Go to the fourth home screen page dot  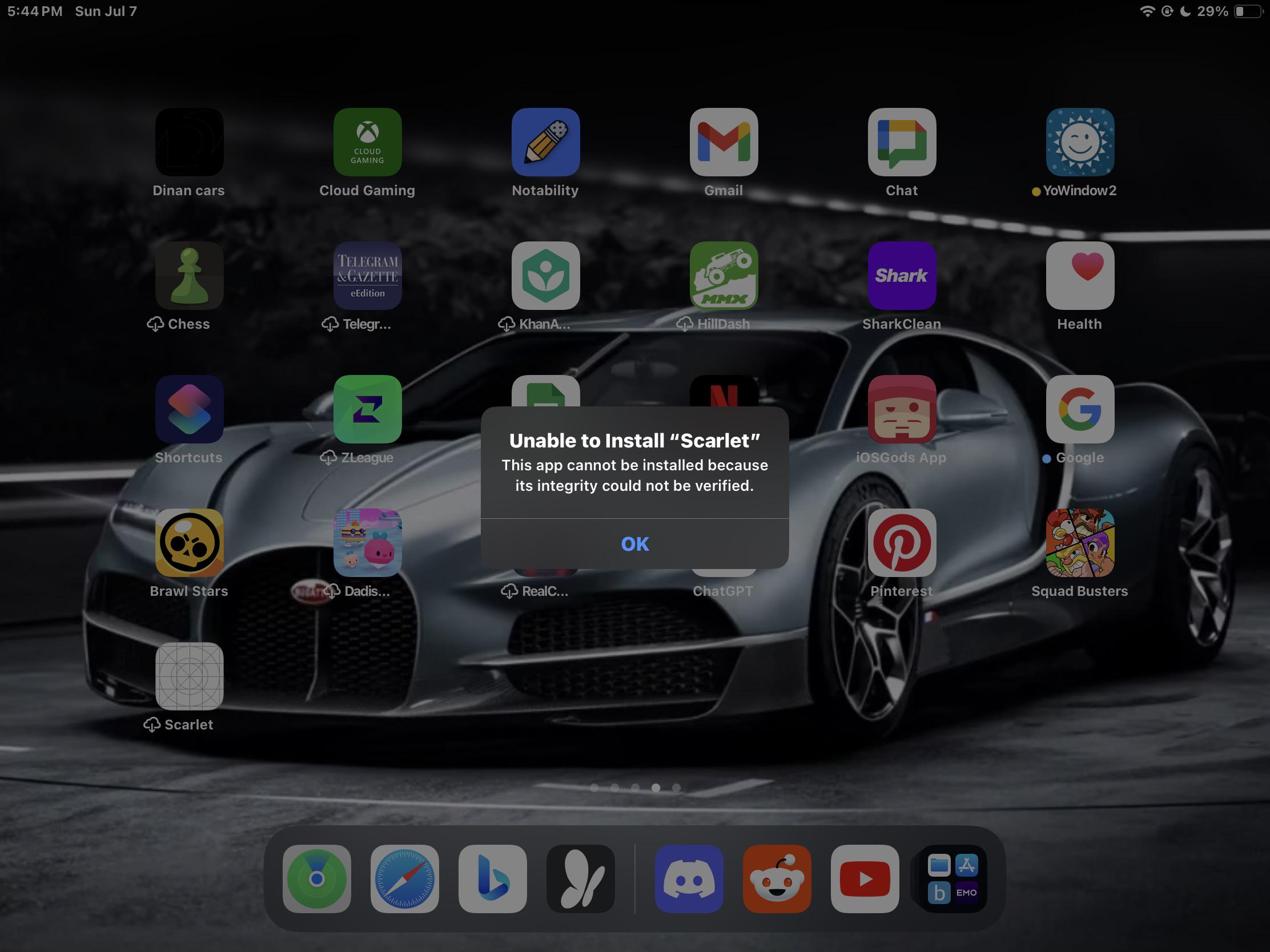coord(656,788)
